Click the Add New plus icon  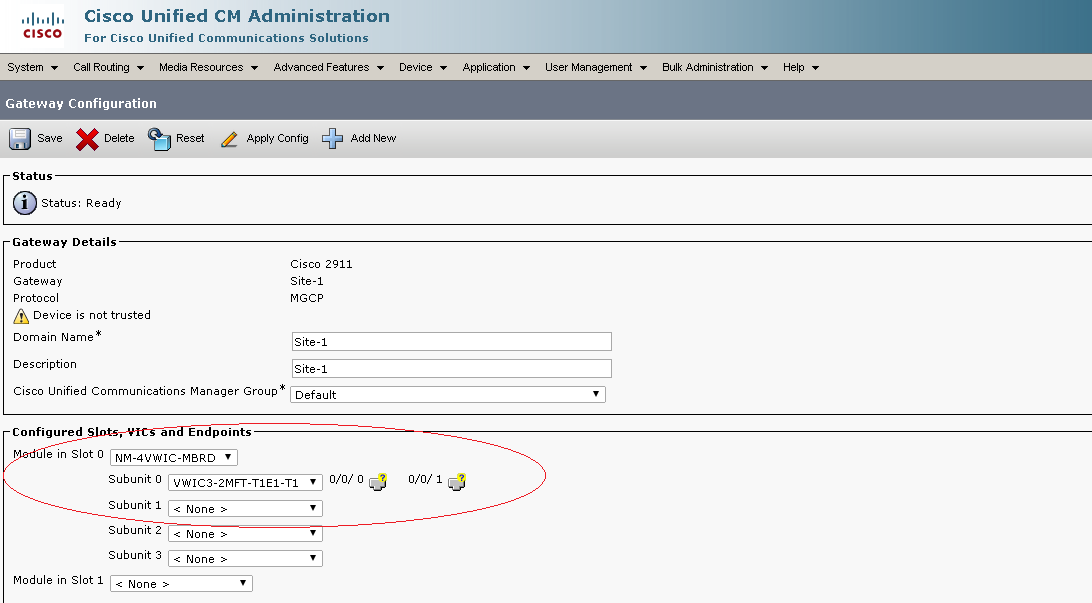pyautogui.click(x=332, y=139)
